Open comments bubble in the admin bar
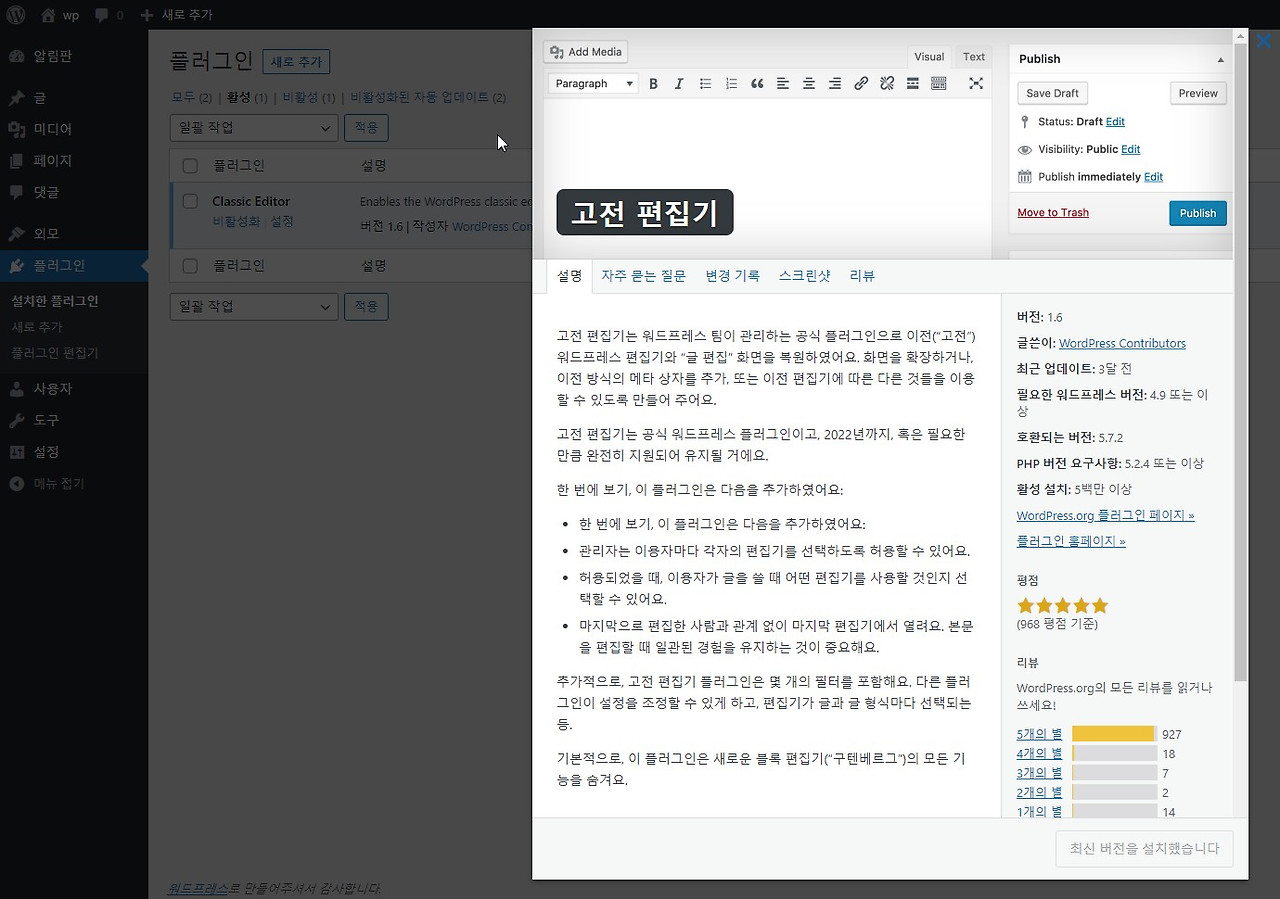The image size is (1280, 899). [x=108, y=15]
